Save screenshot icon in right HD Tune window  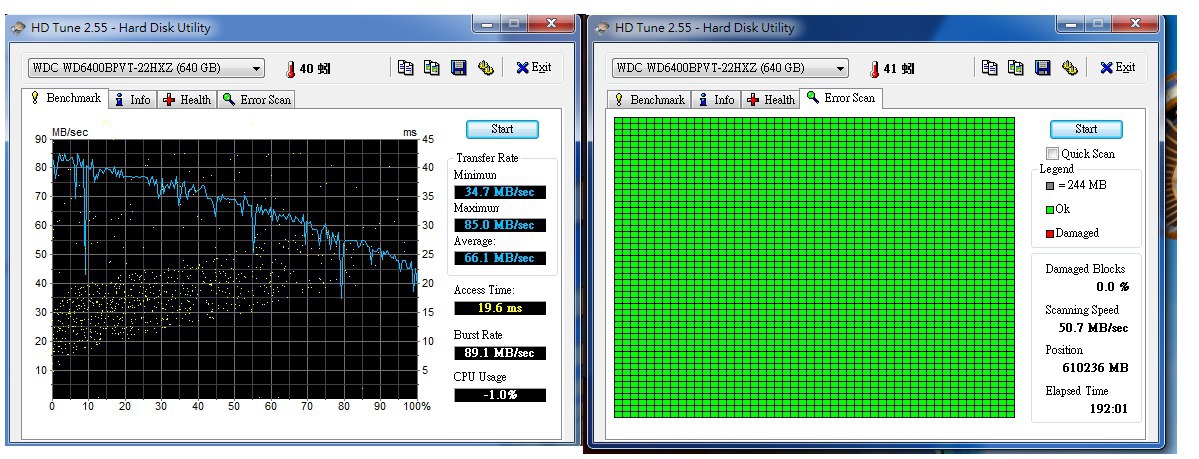tap(1043, 67)
